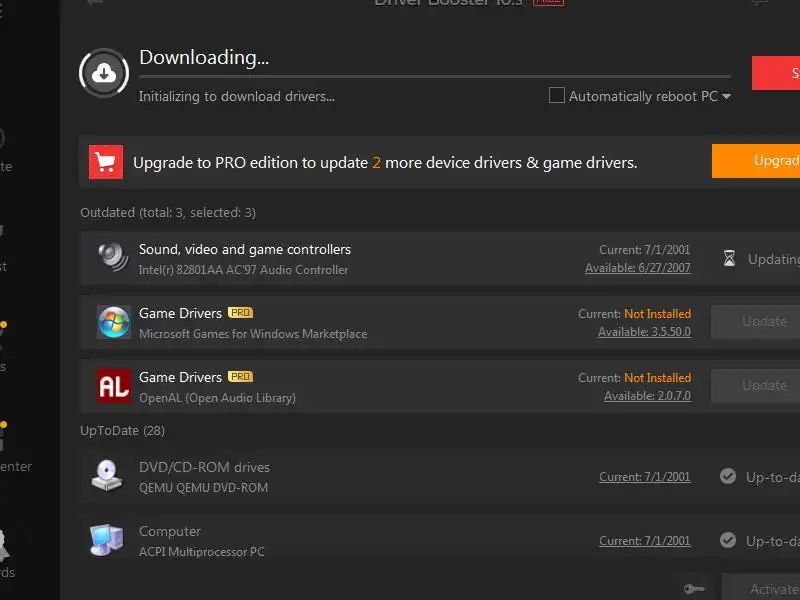Open Available: 3.5.50.0 version link

(x=644, y=332)
